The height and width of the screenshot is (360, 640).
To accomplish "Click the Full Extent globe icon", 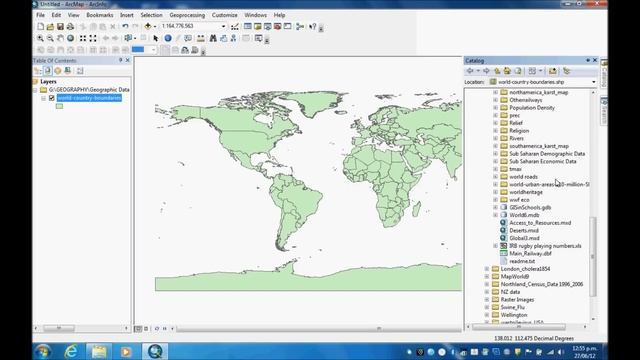I will click(71, 38).
